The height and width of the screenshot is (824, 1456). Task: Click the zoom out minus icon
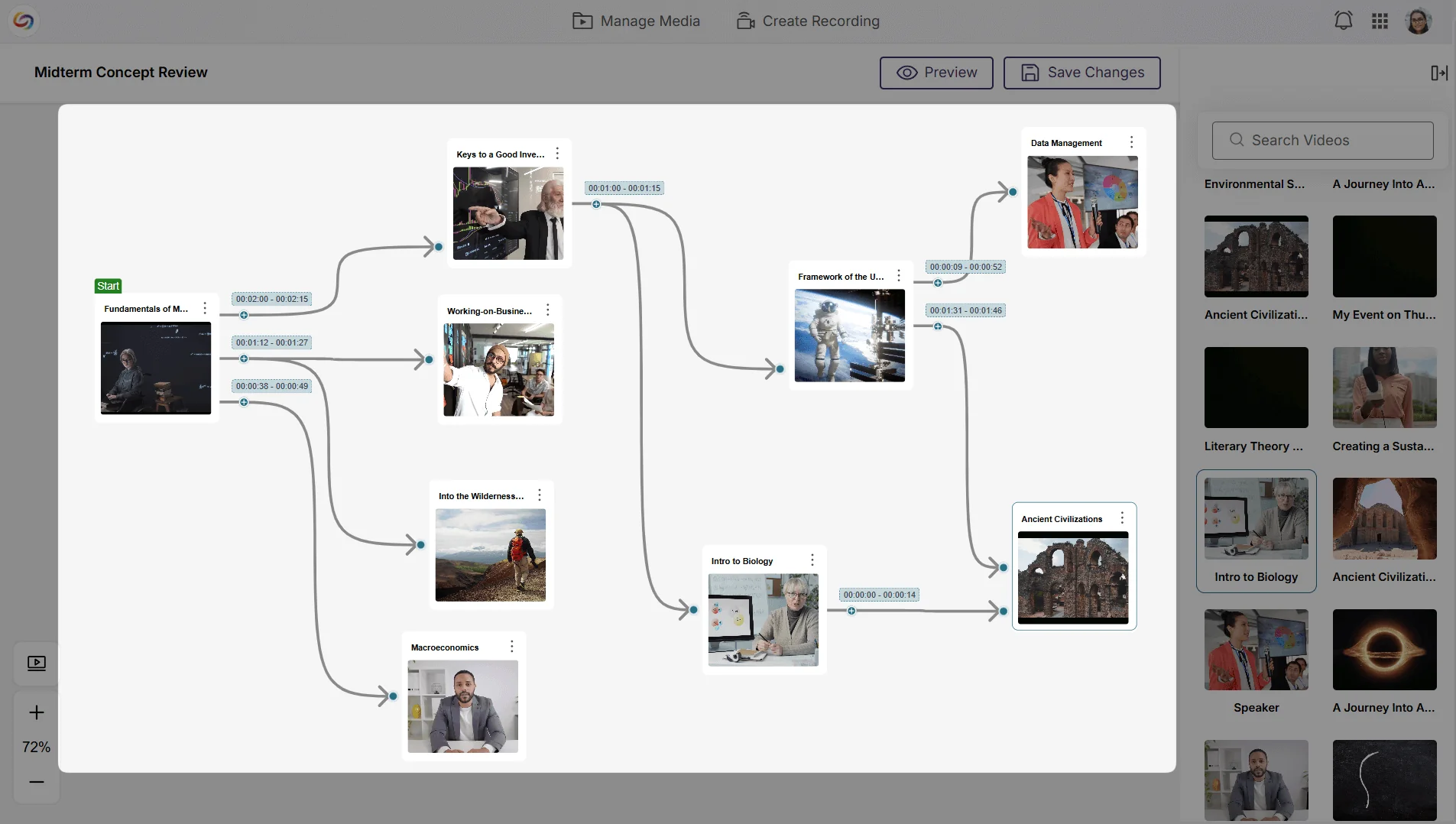[36, 781]
